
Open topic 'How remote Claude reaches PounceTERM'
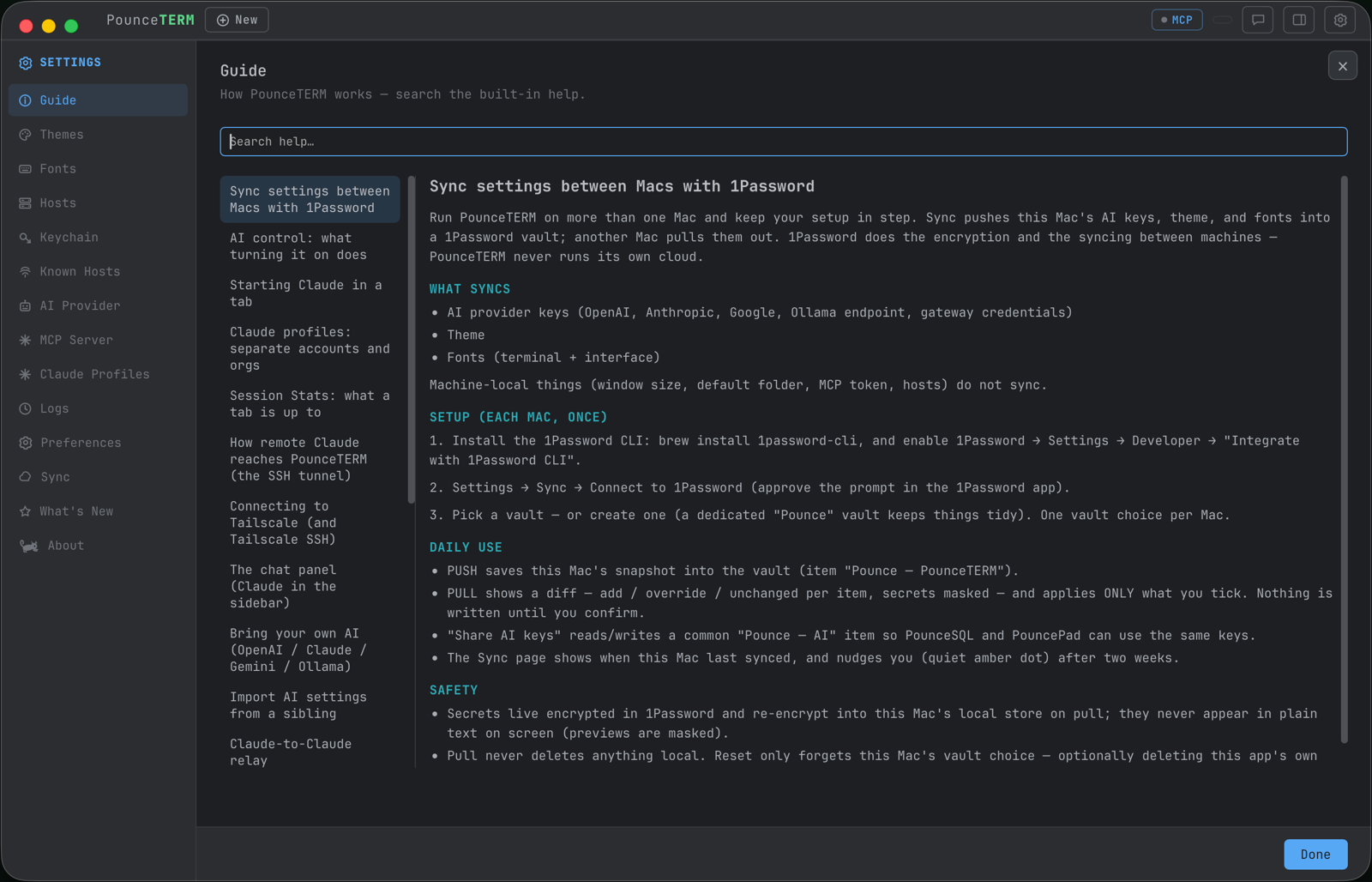coord(310,459)
